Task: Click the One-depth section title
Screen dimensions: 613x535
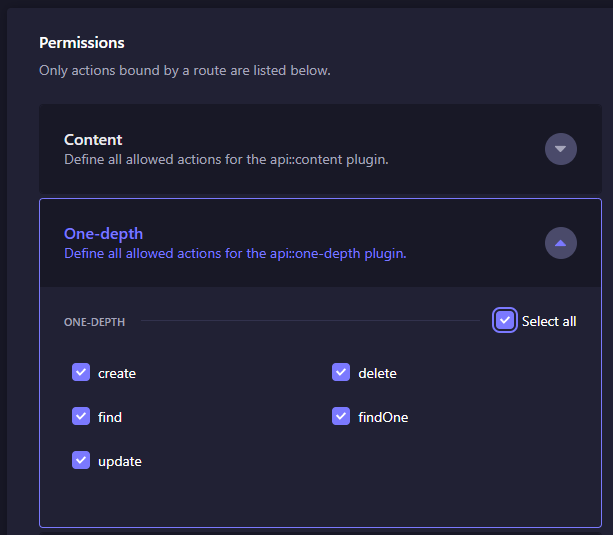Action: pyautogui.click(x=104, y=234)
